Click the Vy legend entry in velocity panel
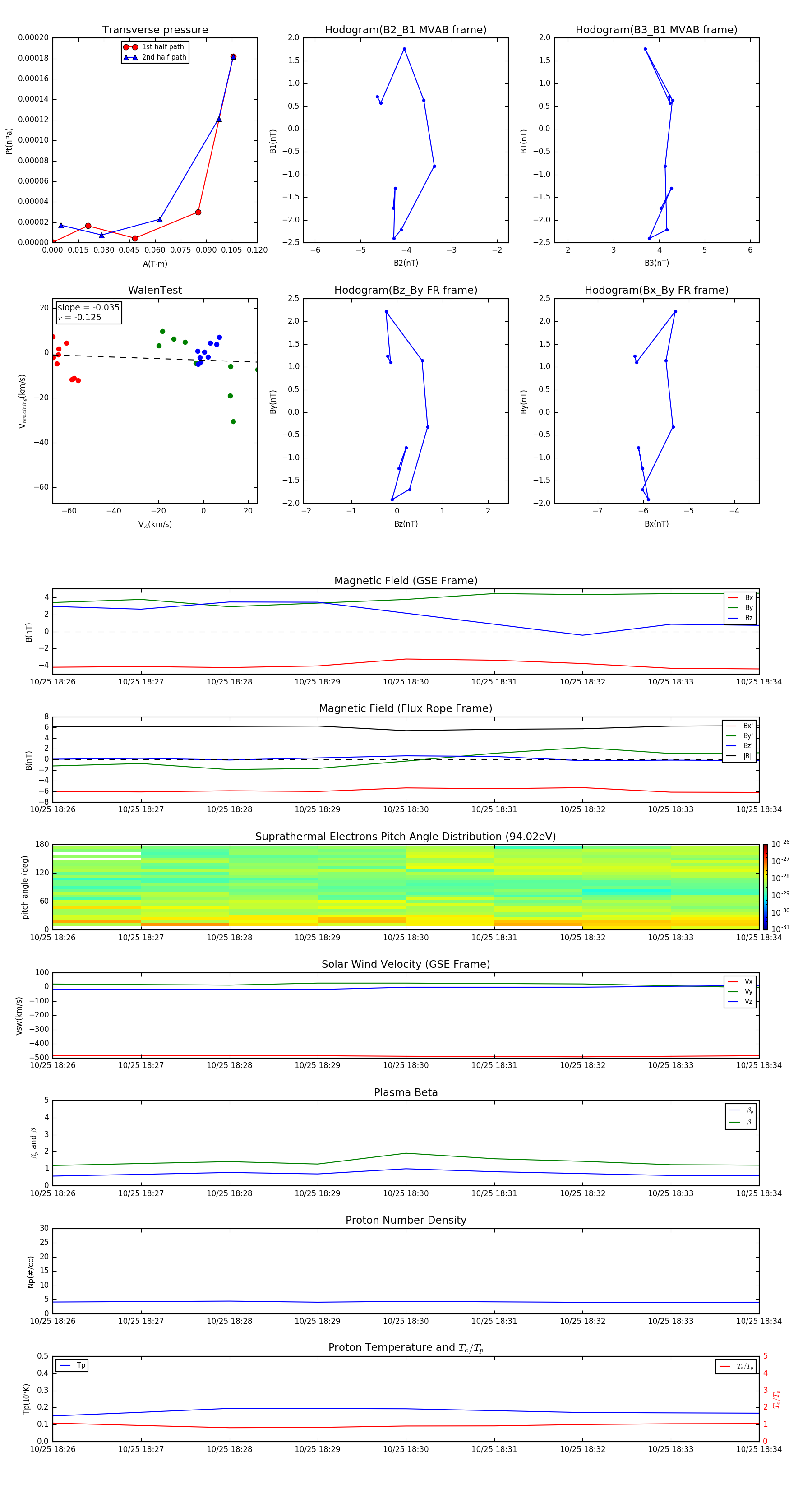This screenshot has height=1489, width=812. [x=740, y=992]
